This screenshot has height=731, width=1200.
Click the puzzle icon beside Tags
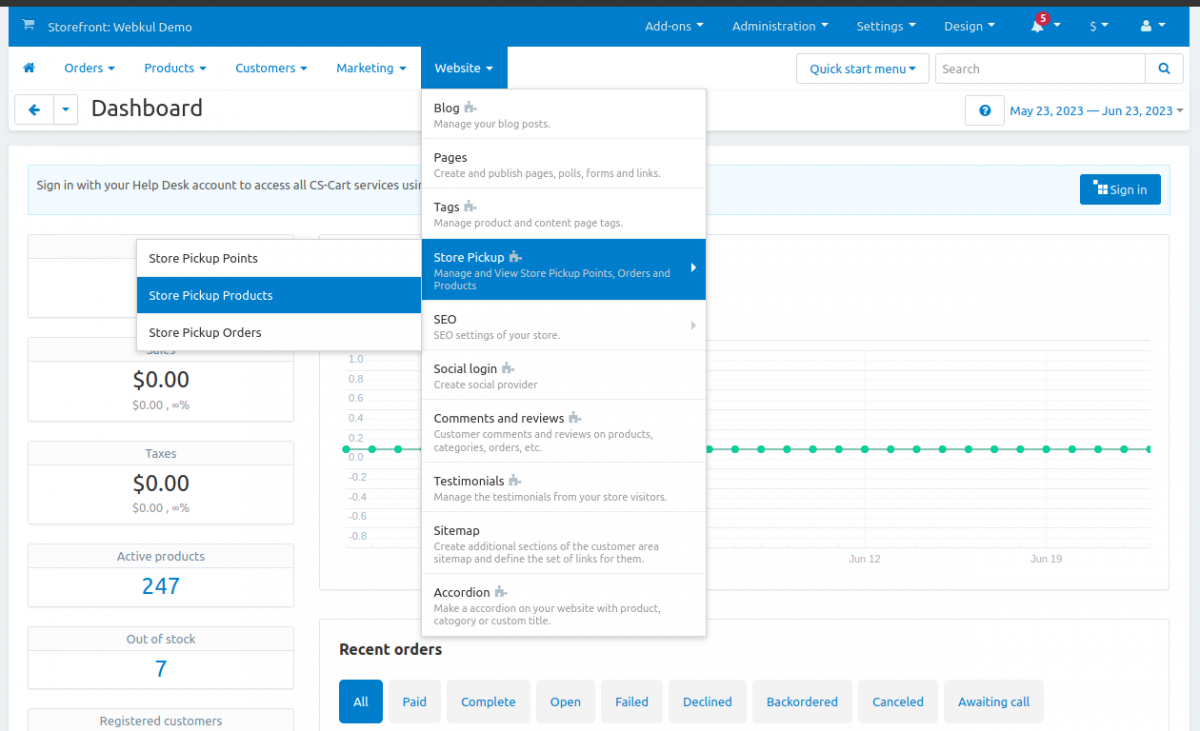pyautogui.click(x=470, y=207)
